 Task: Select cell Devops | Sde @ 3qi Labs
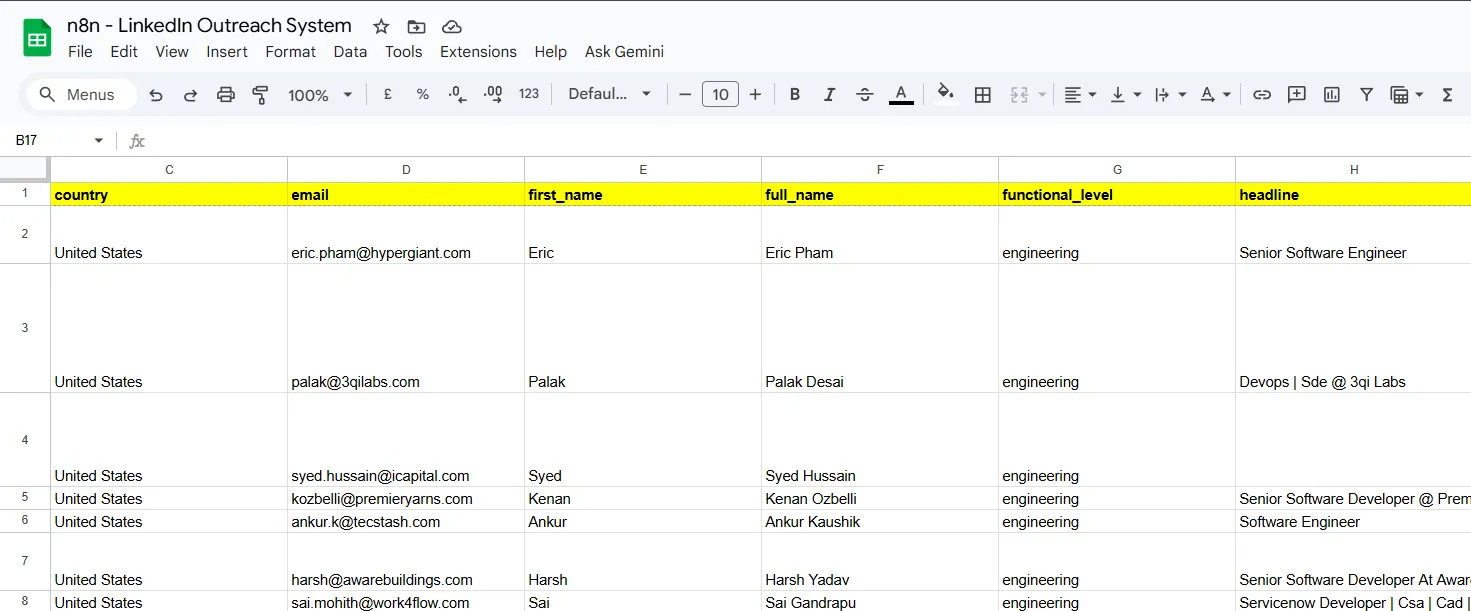1353,328
